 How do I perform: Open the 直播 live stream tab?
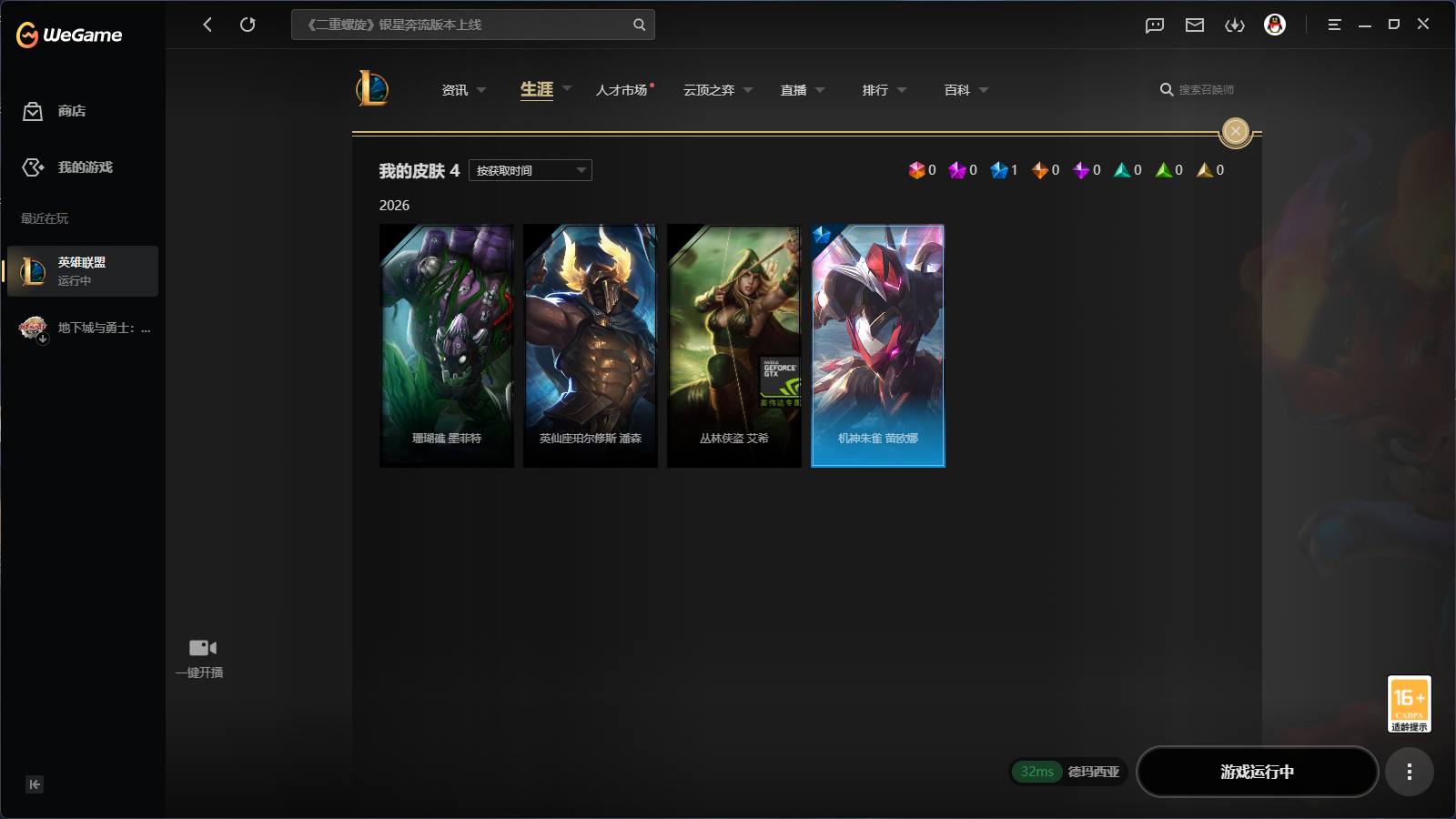point(794,90)
